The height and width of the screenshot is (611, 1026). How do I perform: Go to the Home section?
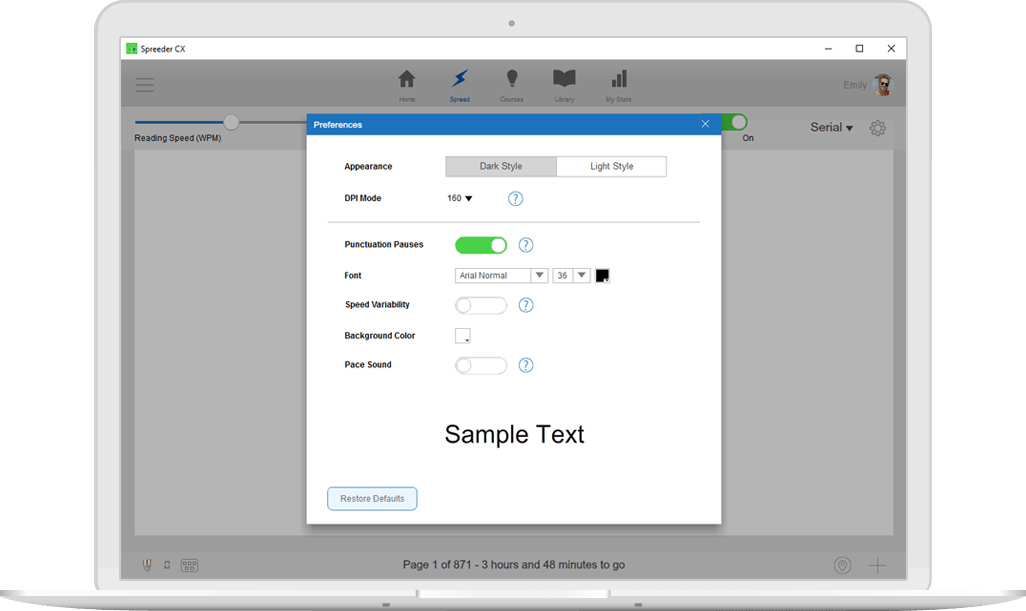(x=407, y=84)
